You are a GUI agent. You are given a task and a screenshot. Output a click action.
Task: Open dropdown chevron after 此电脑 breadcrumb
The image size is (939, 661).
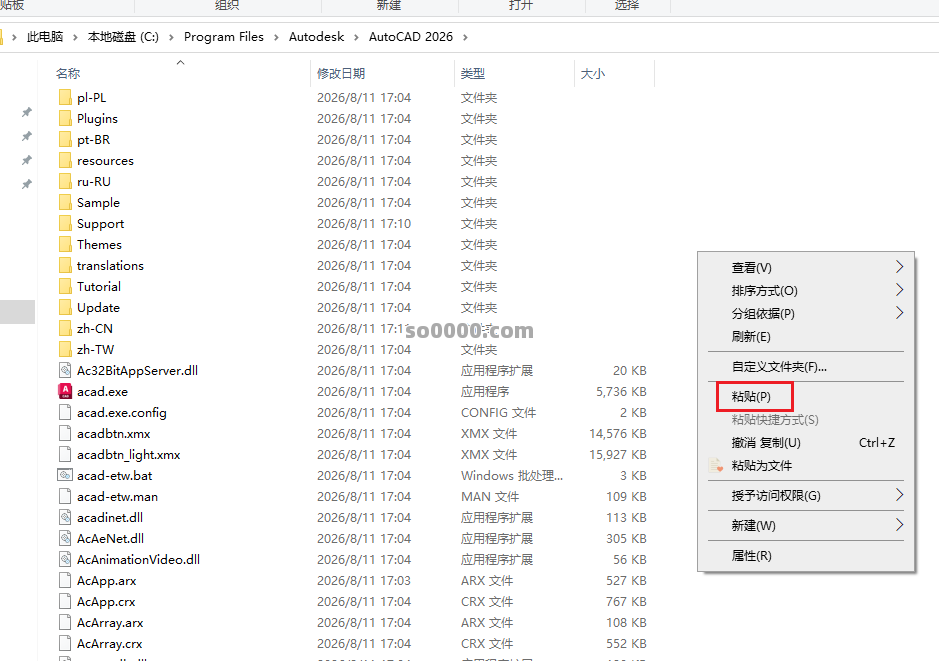(x=75, y=37)
